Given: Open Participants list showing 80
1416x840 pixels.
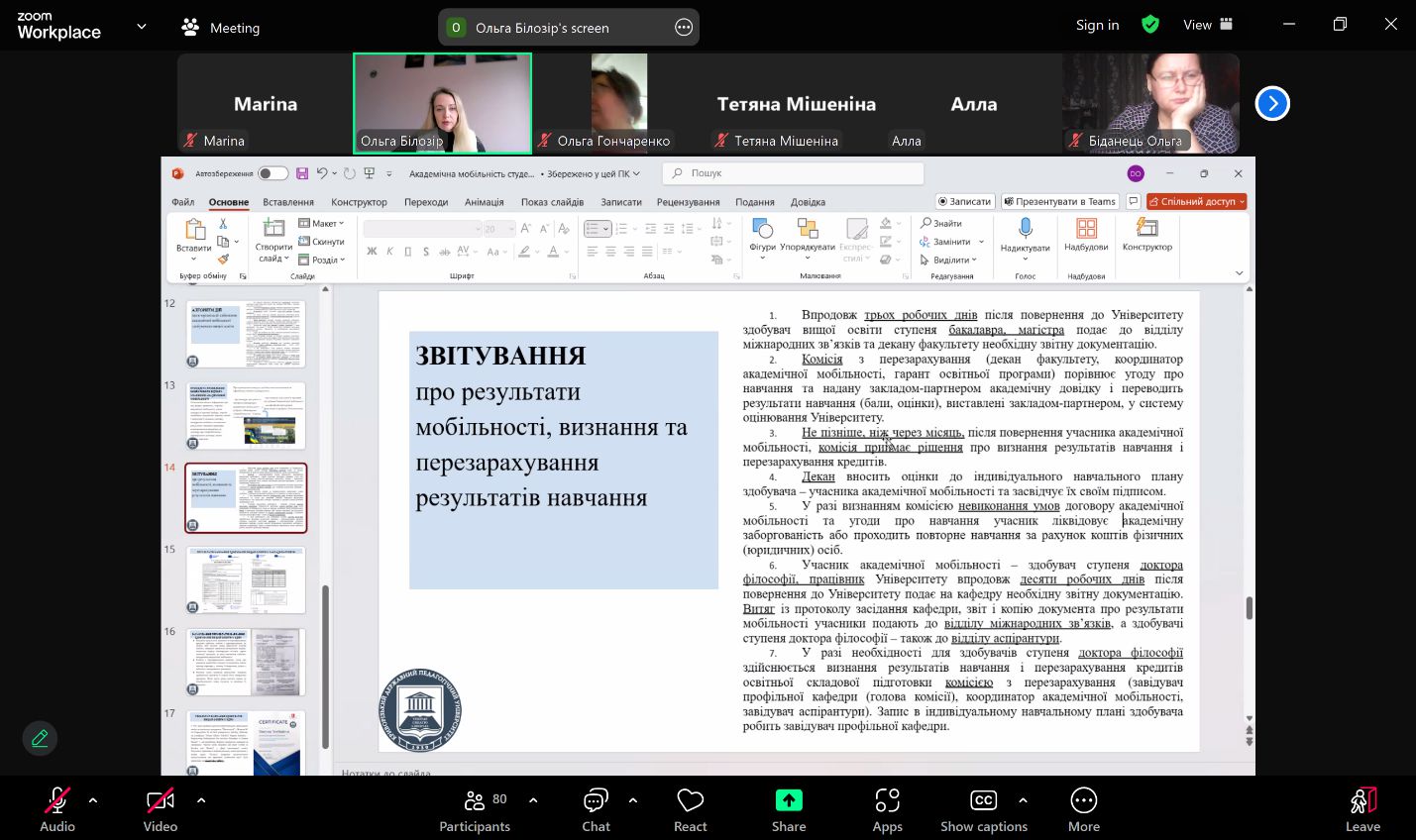Looking at the screenshot, I should 476,809.
